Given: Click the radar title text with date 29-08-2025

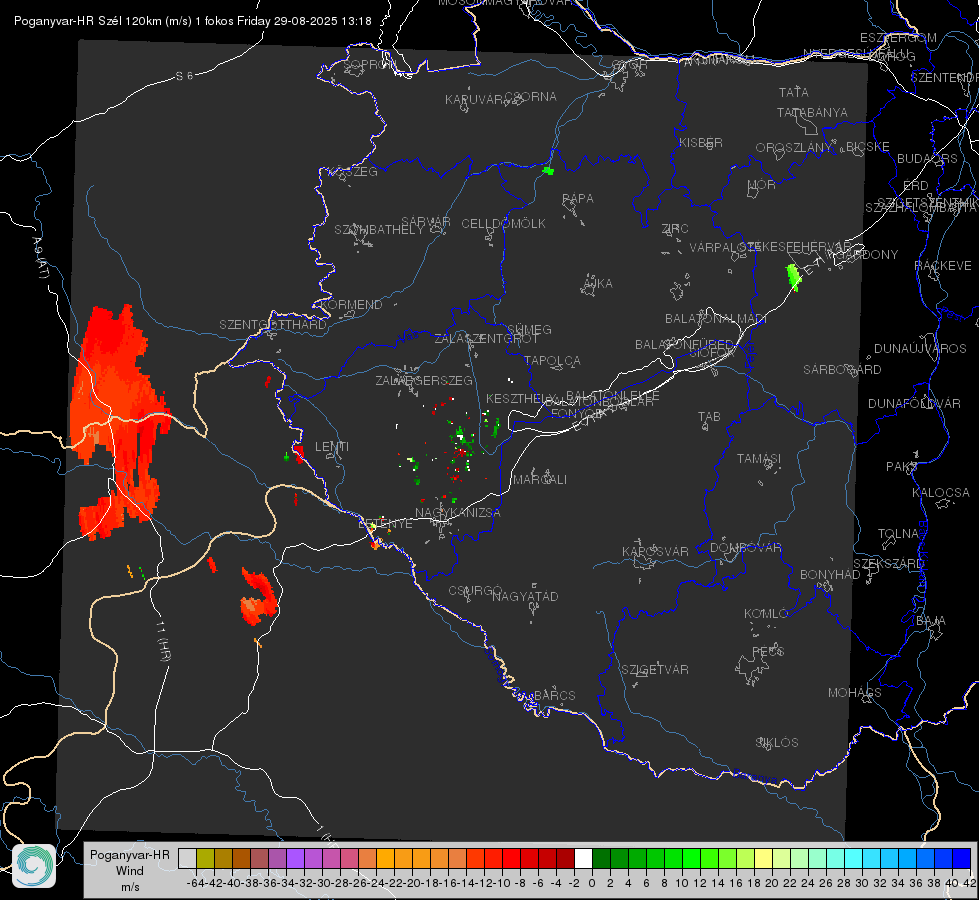Looking at the screenshot, I should point(192,21).
